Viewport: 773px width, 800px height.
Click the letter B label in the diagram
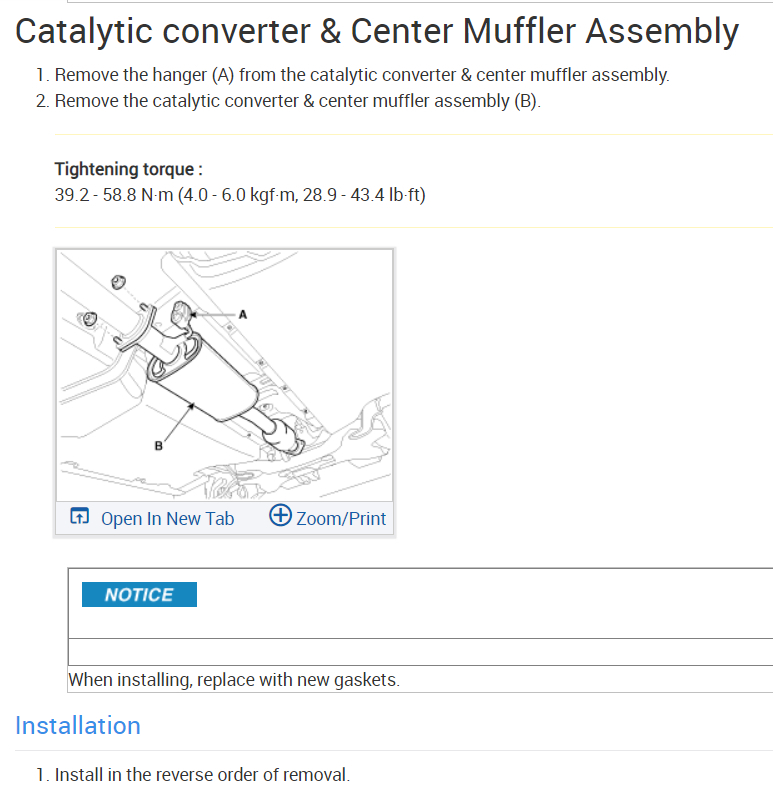tap(158, 446)
